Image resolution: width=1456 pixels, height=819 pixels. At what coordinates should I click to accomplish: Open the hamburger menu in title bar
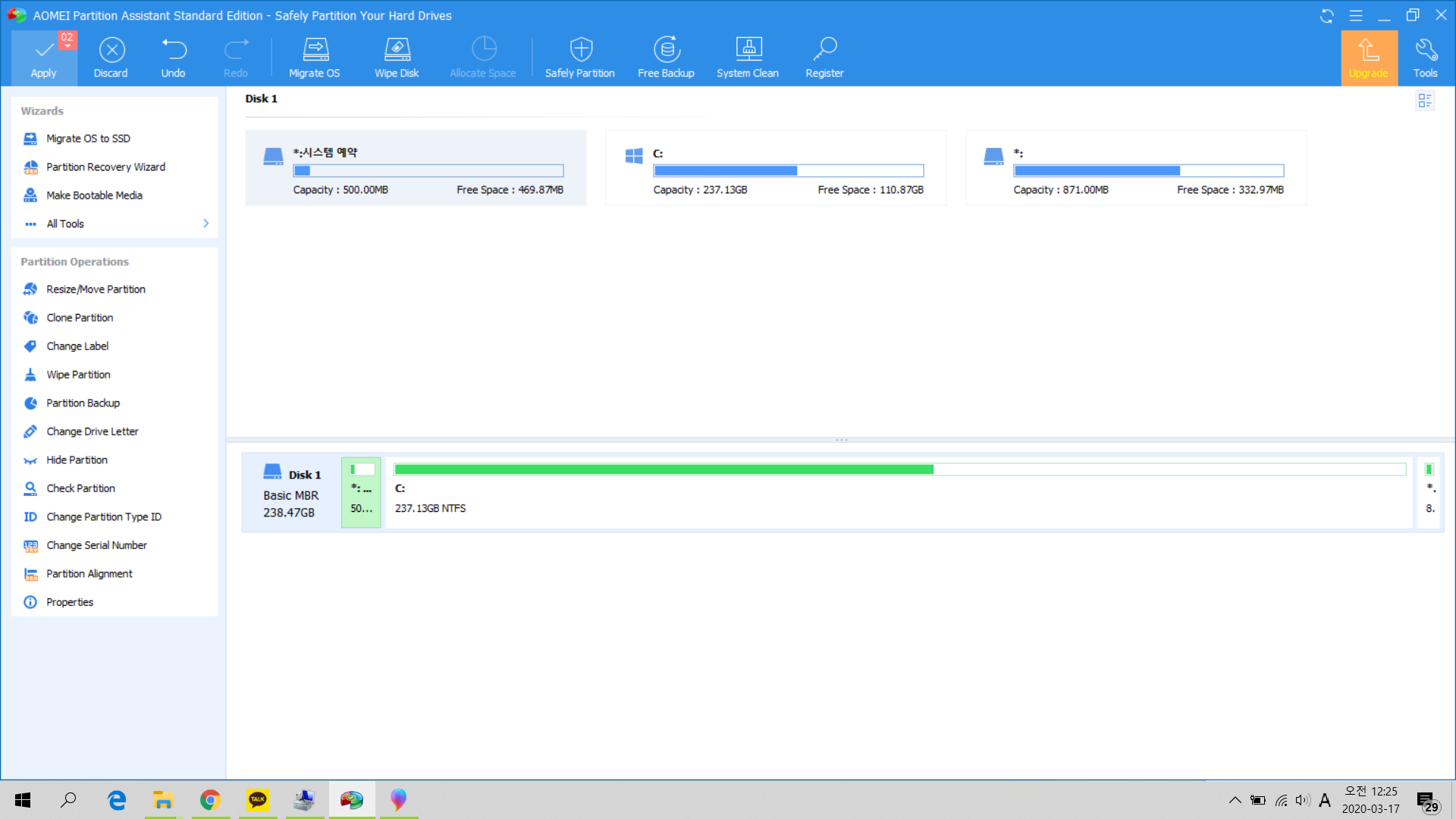pos(1356,15)
